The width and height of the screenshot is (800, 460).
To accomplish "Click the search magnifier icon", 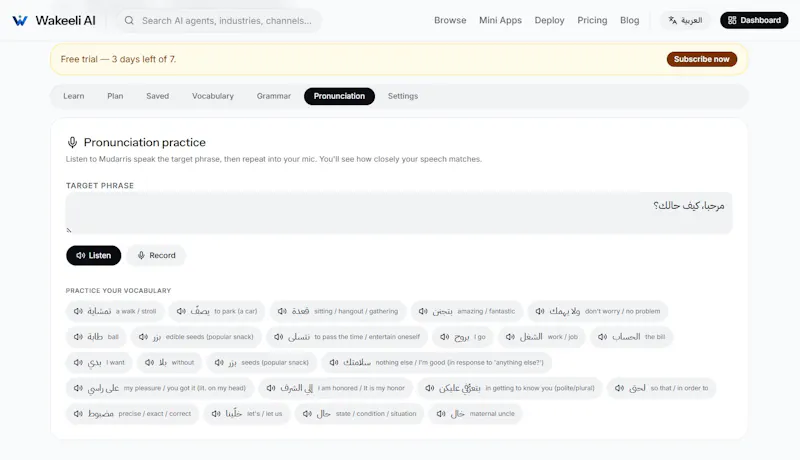I will [x=129, y=20].
